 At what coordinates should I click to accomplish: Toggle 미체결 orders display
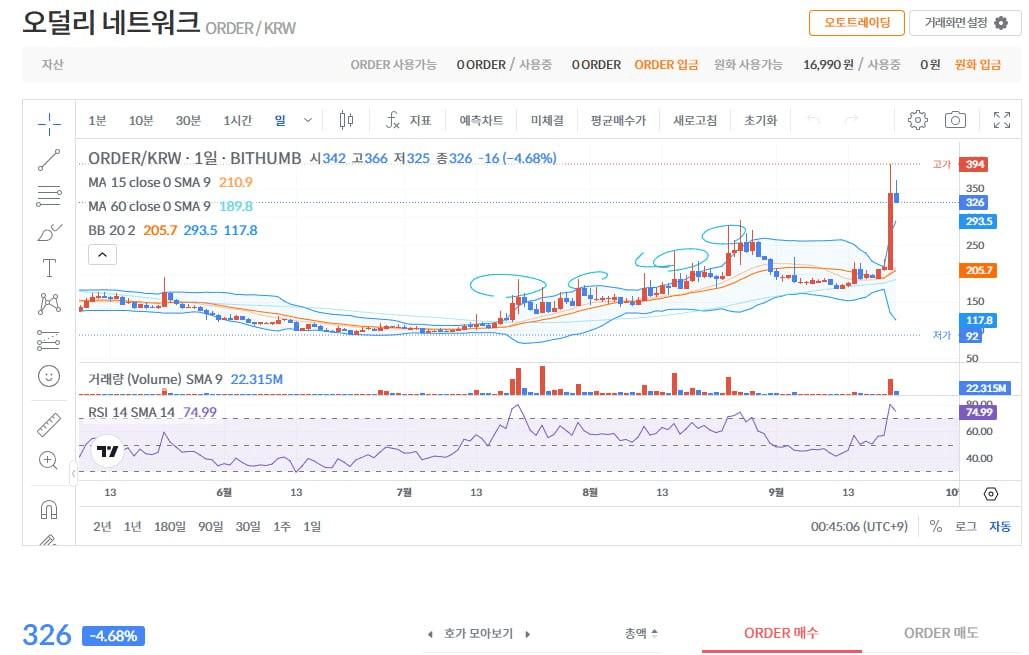pos(547,120)
